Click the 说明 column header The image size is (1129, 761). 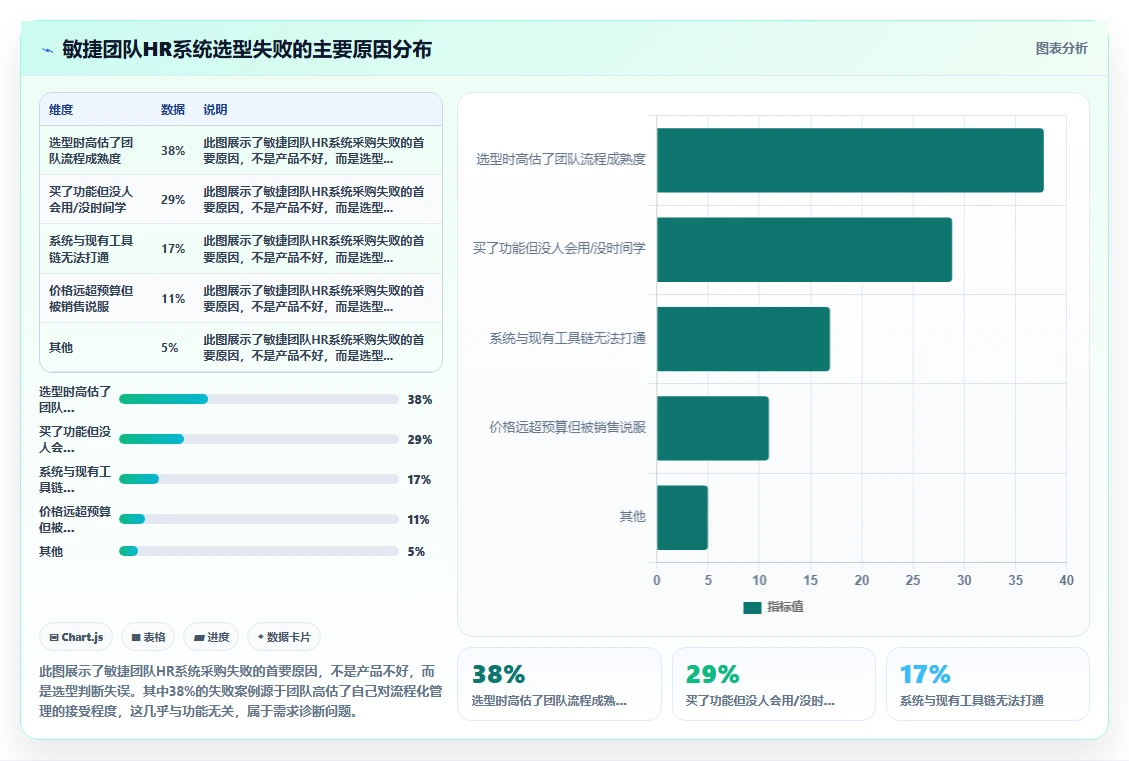pyautogui.click(x=215, y=109)
